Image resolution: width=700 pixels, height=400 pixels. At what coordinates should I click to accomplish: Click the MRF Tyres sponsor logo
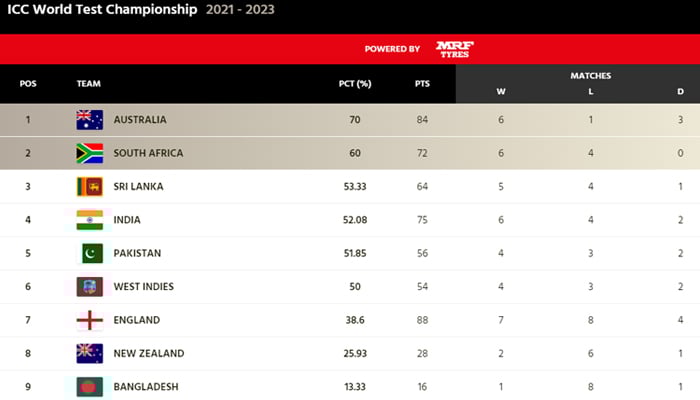coord(454,49)
